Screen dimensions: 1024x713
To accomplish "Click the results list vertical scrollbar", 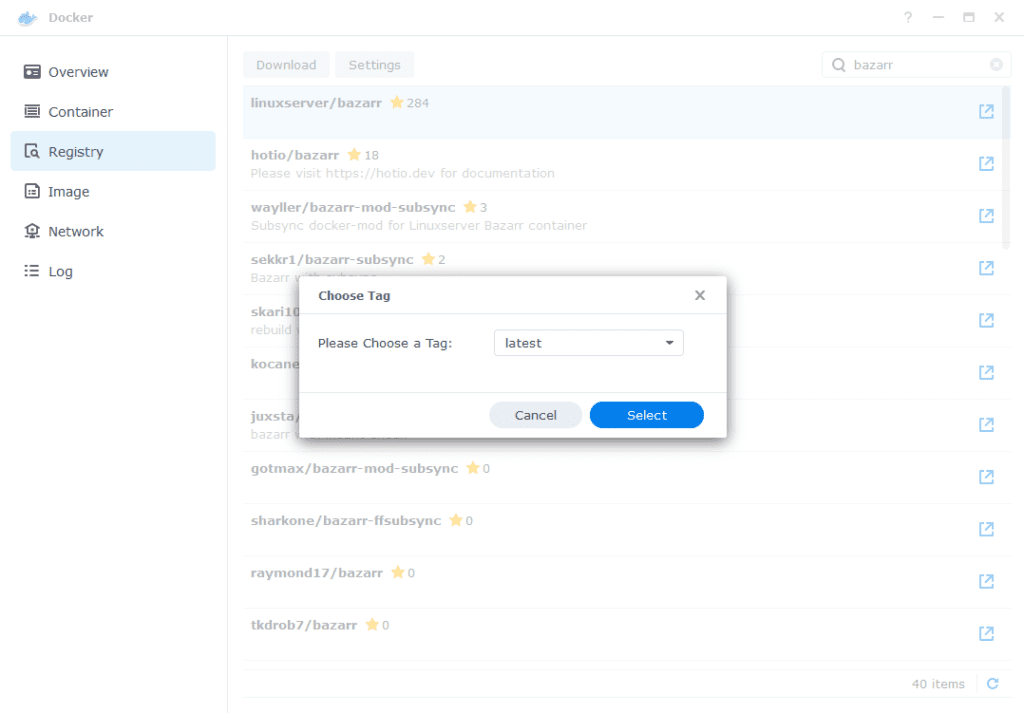I will [1006, 168].
